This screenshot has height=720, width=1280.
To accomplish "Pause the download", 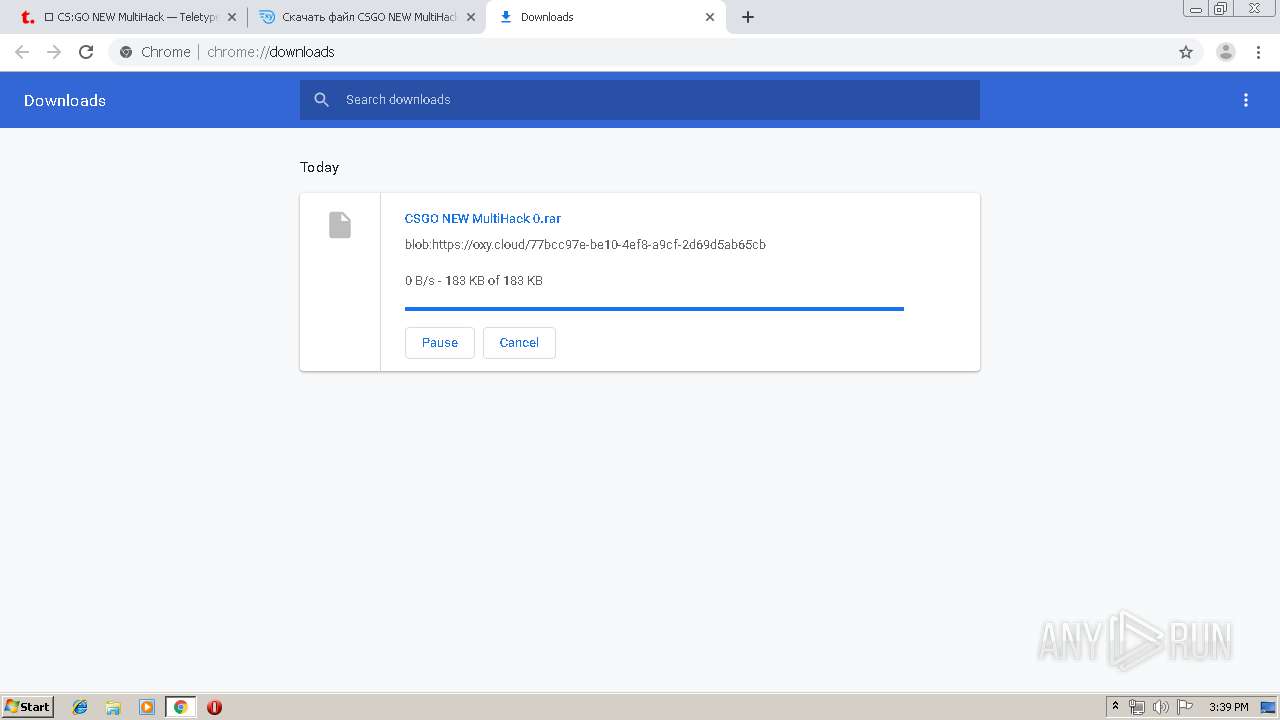I will 440,342.
